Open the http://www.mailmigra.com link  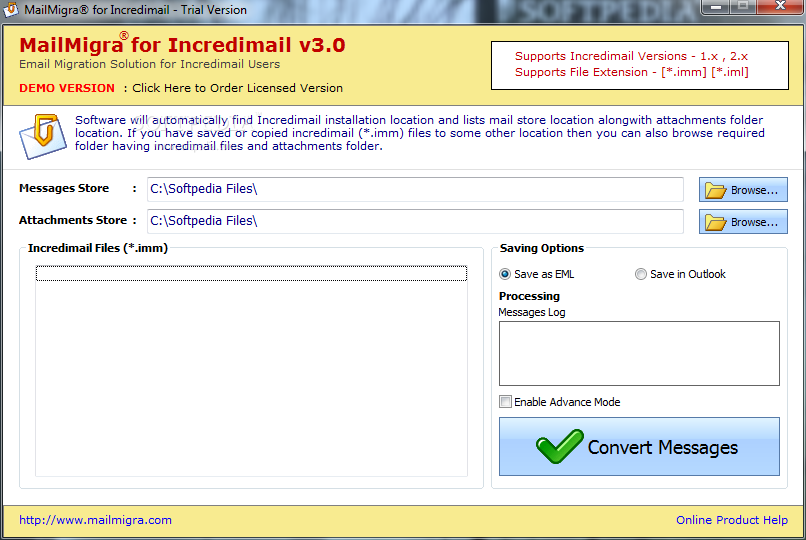coord(96,520)
